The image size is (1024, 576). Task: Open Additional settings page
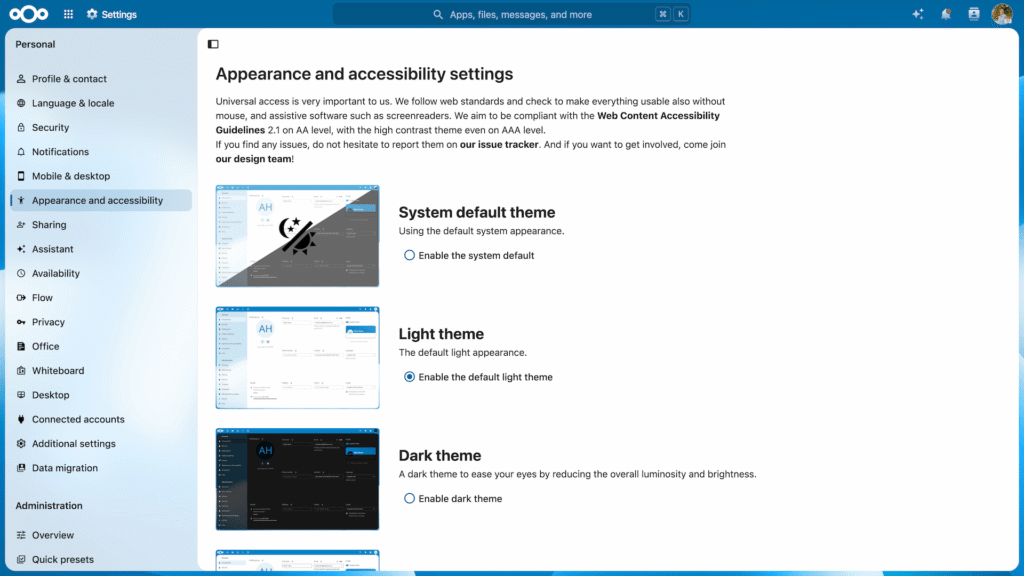pos(101,443)
